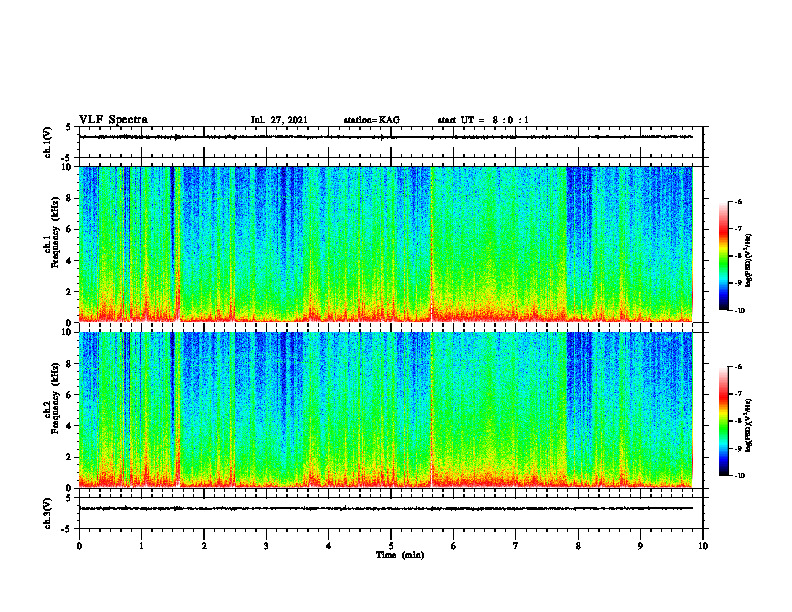Click the "ch.2 Frequency (kHz)" axis label
Screen dimensions: 792x612
coord(53,398)
